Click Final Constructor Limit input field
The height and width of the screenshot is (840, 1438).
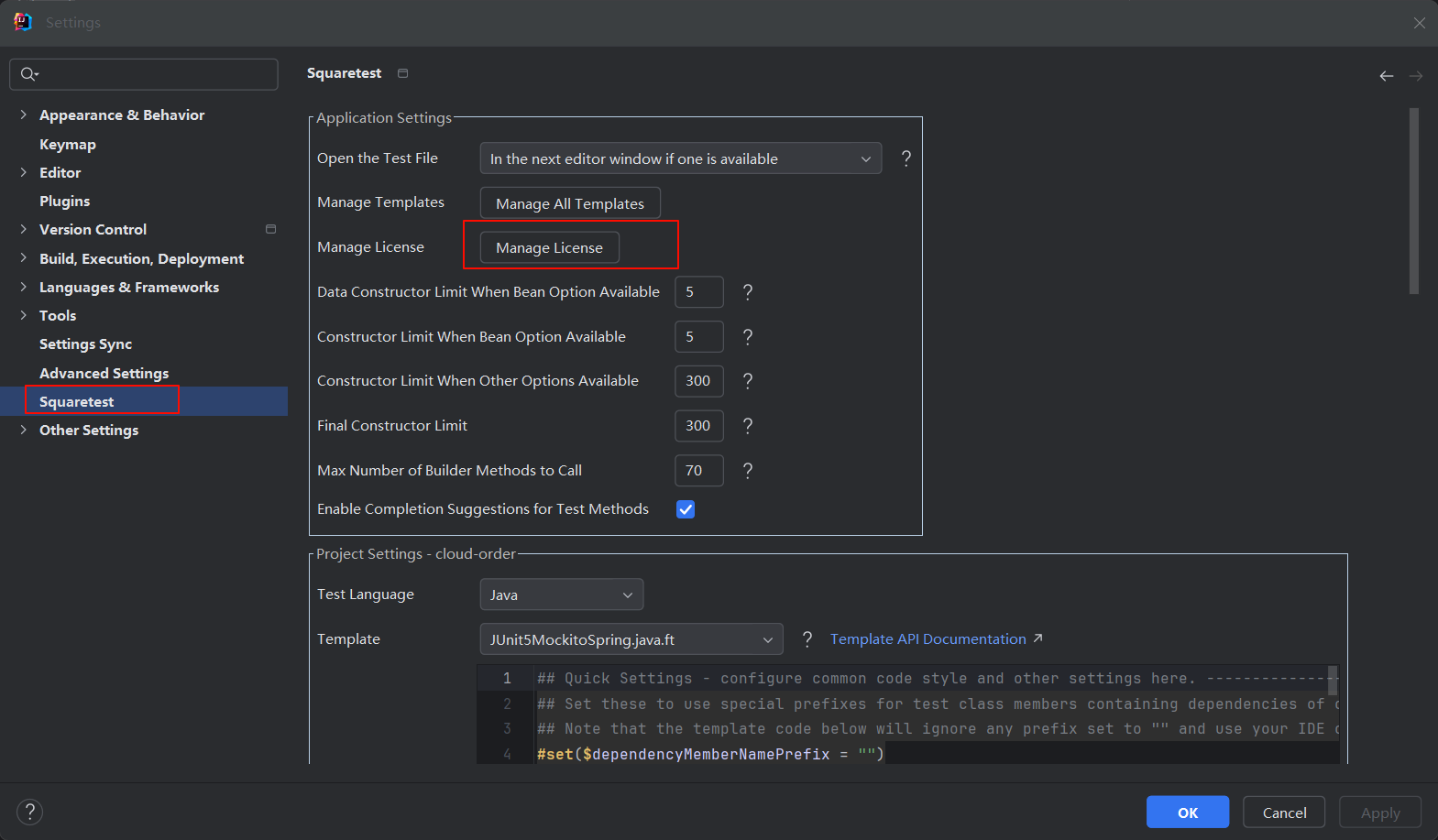(699, 426)
